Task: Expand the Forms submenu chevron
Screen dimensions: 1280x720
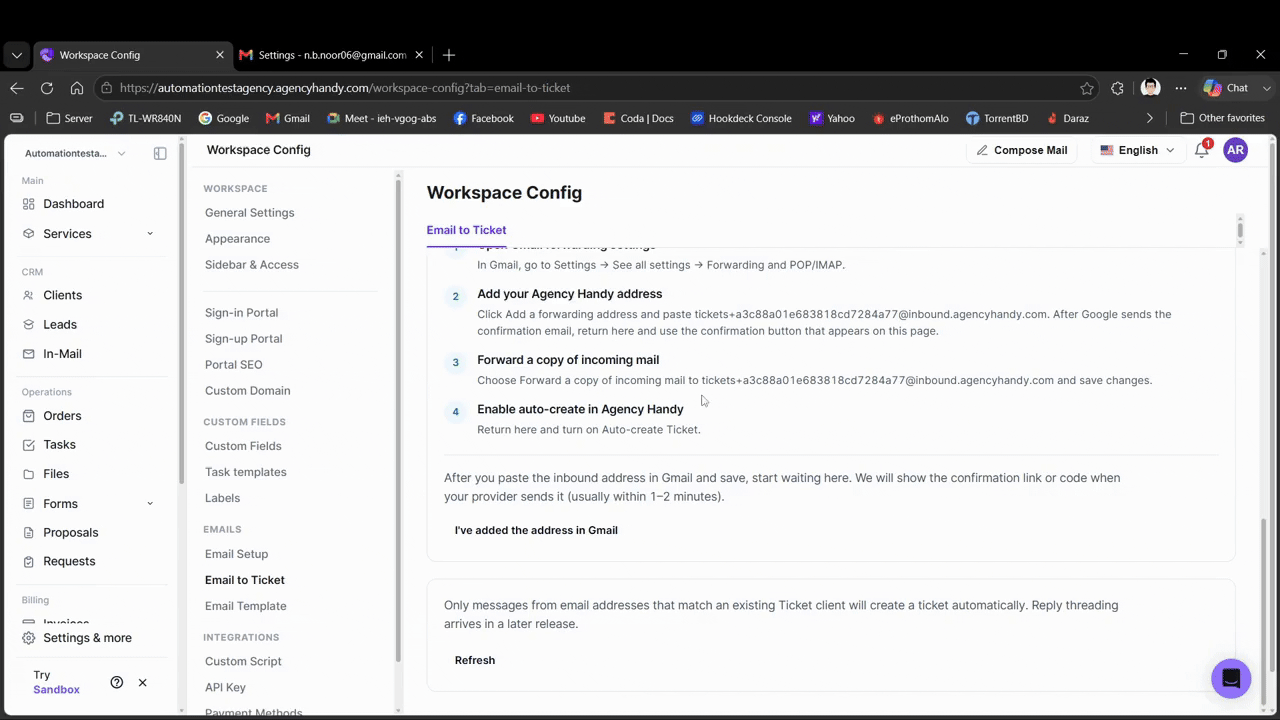Action: [150, 504]
